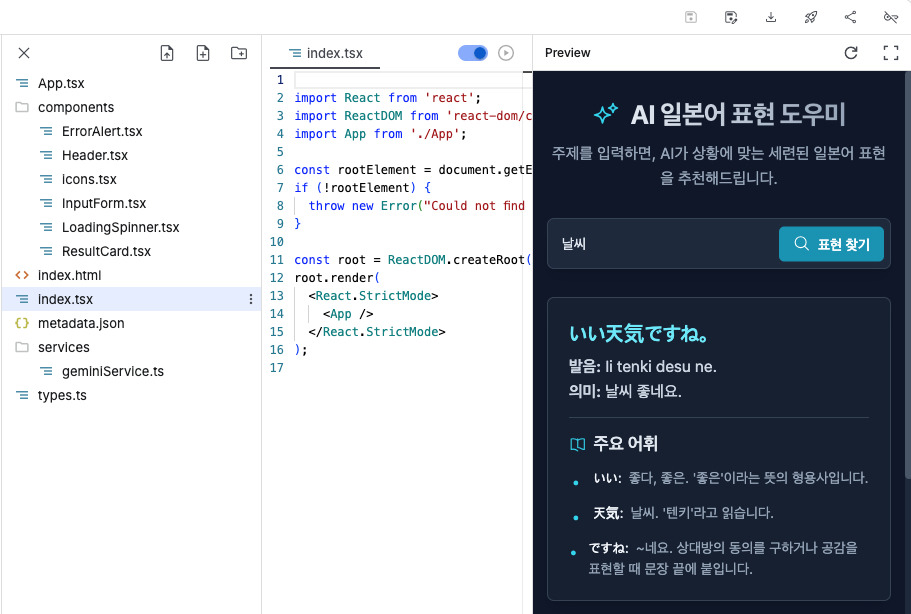Click the 표현 찾기 search button
Viewport: 911px width, 614px height.
[831, 244]
